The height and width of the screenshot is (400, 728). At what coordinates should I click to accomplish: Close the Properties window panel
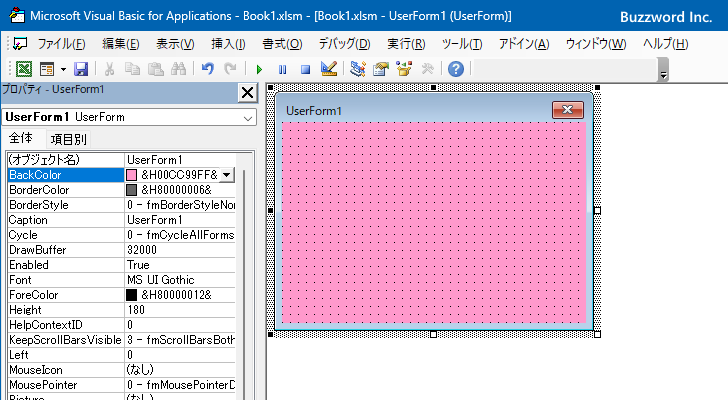click(x=247, y=93)
